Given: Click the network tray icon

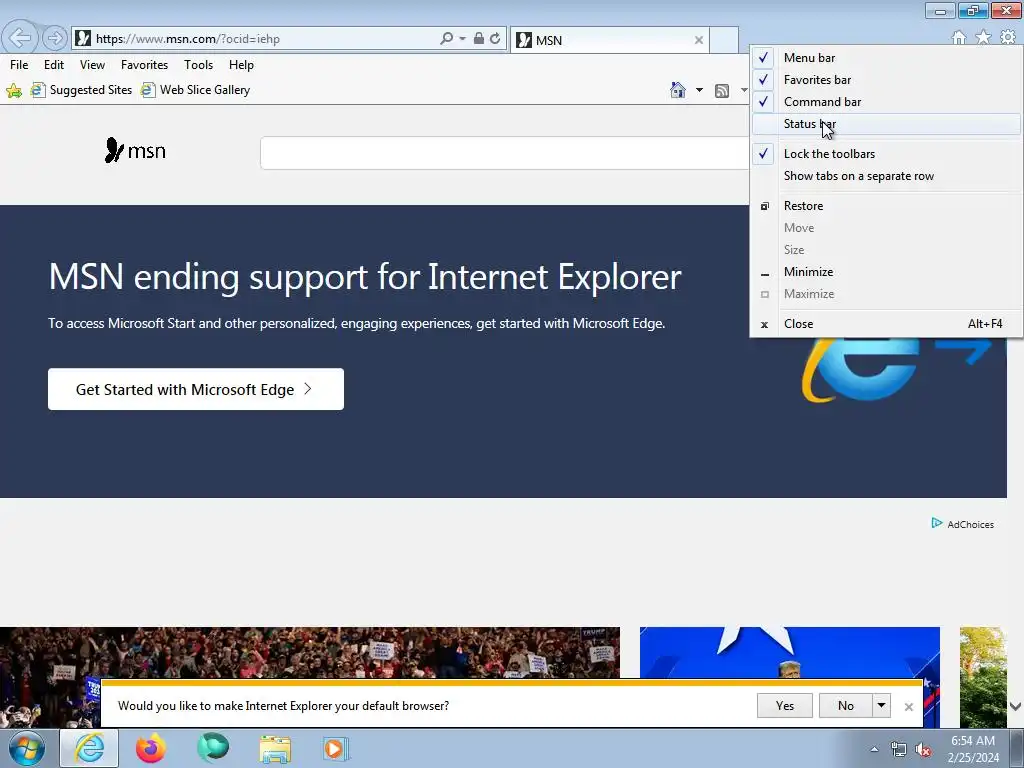Looking at the screenshot, I should (899, 749).
